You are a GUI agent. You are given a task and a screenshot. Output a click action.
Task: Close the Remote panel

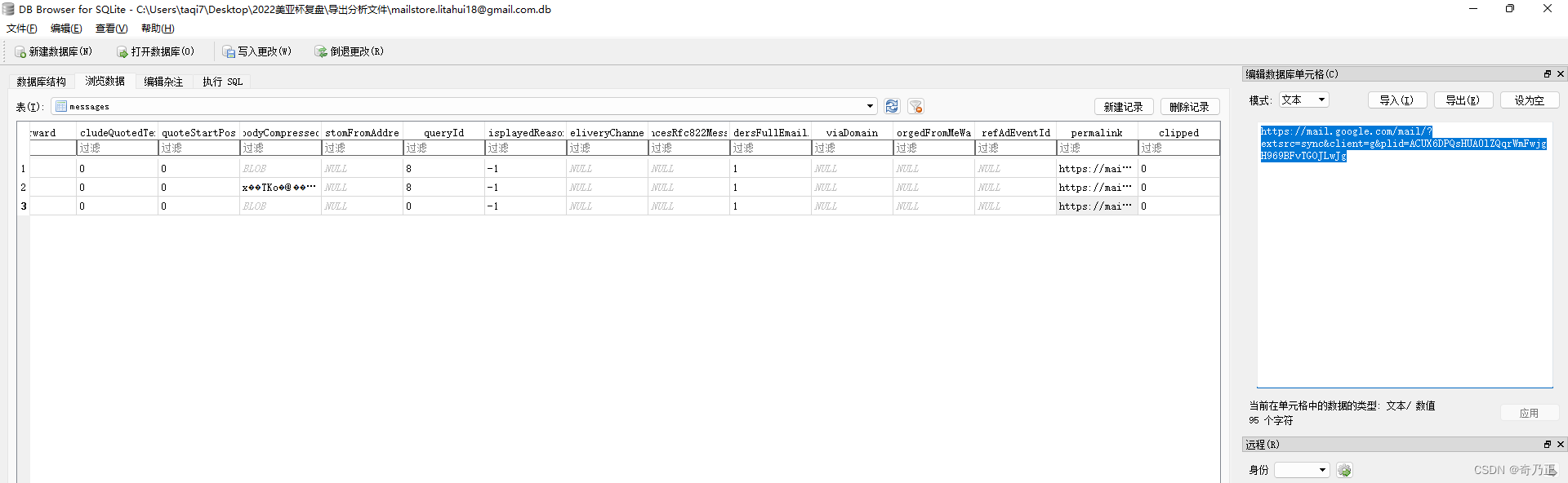tap(1560, 445)
